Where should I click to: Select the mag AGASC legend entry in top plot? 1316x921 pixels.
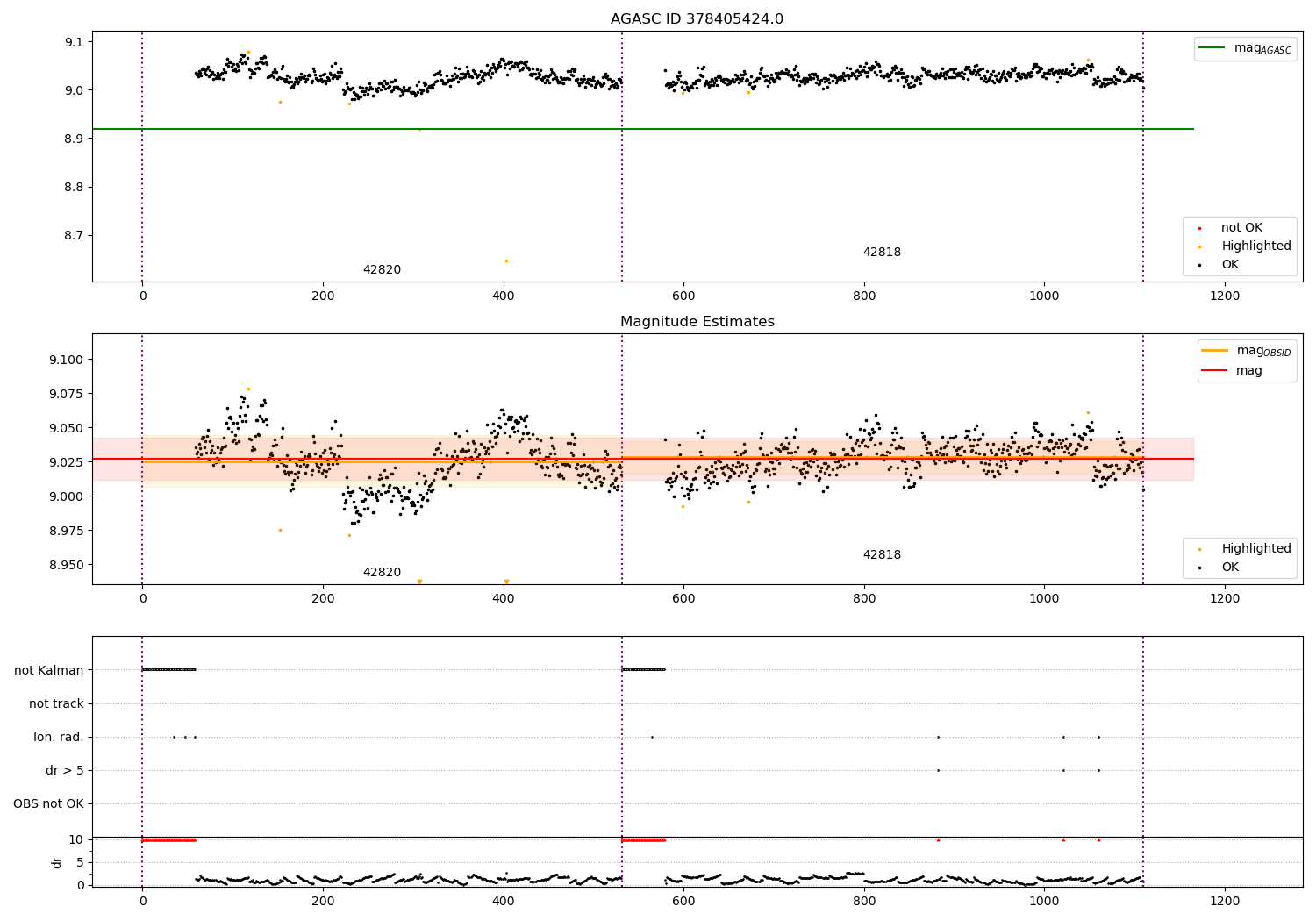(1245, 48)
